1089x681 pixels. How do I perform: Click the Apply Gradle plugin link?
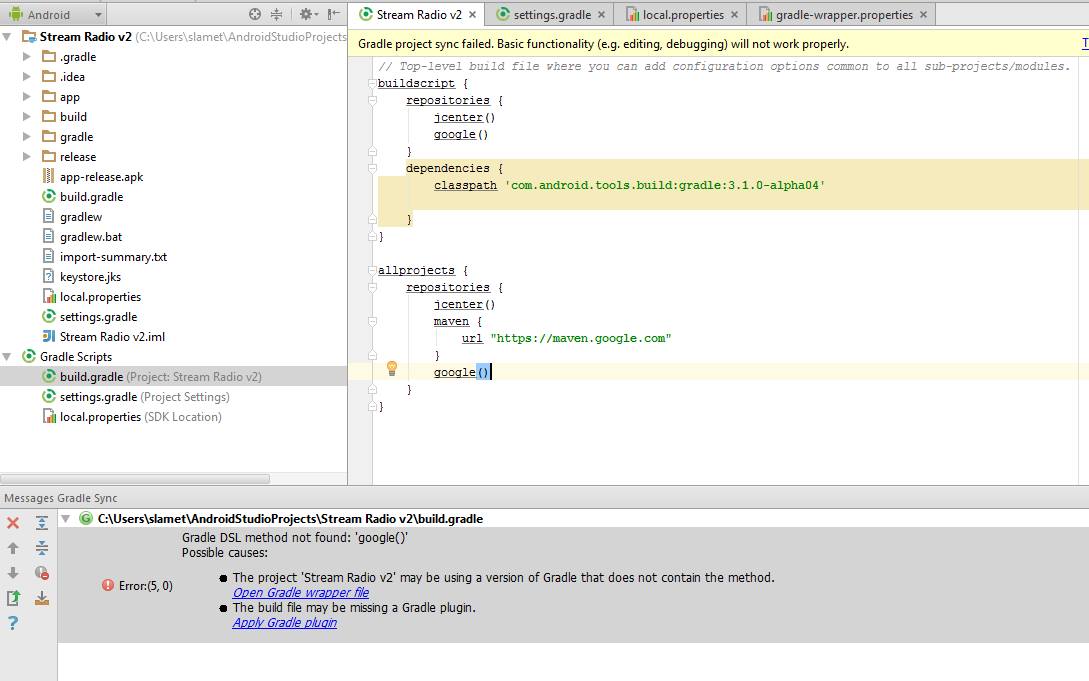pyautogui.click(x=285, y=623)
